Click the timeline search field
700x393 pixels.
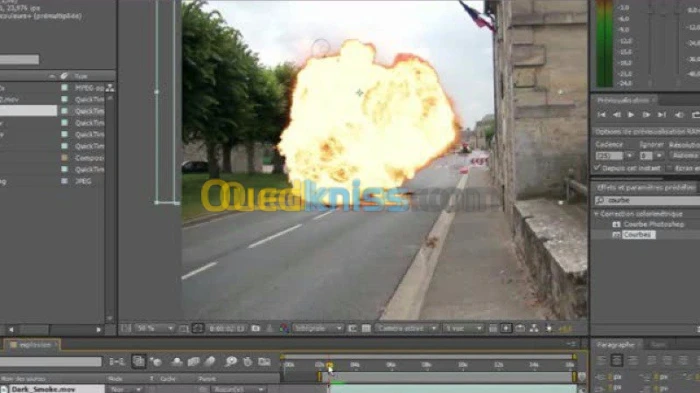click(50, 362)
